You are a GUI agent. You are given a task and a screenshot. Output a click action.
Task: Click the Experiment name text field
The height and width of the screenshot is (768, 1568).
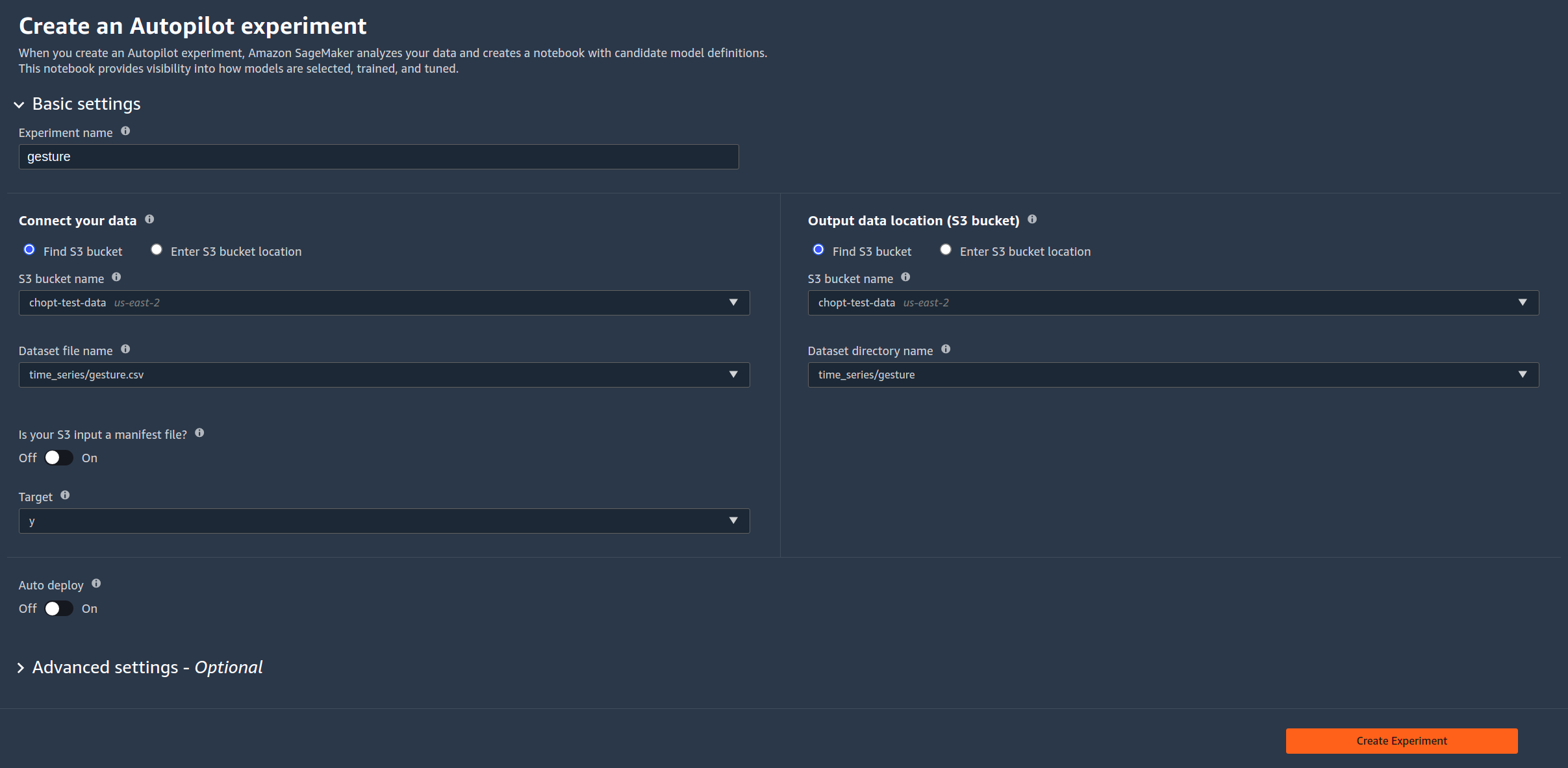point(378,156)
